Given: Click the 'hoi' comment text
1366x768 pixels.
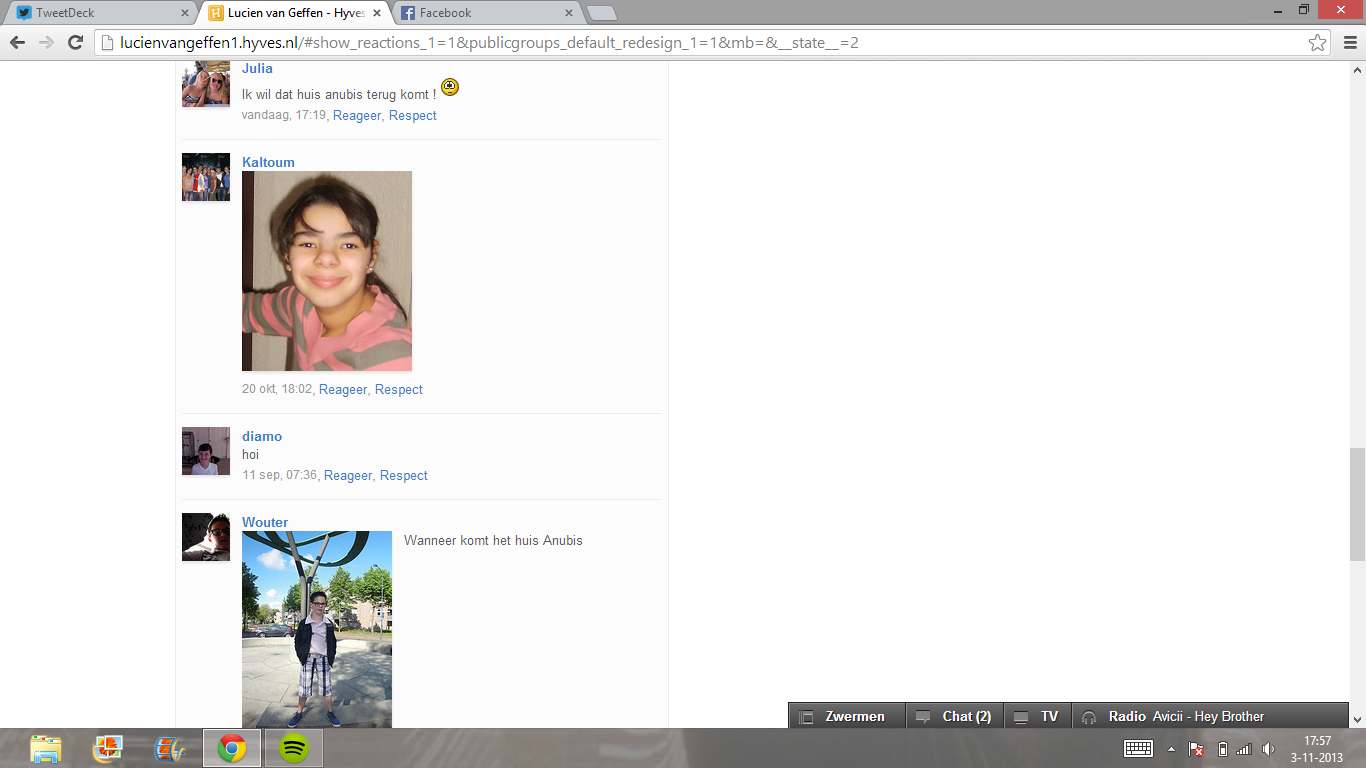Looking at the screenshot, I should pyautogui.click(x=250, y=455).
